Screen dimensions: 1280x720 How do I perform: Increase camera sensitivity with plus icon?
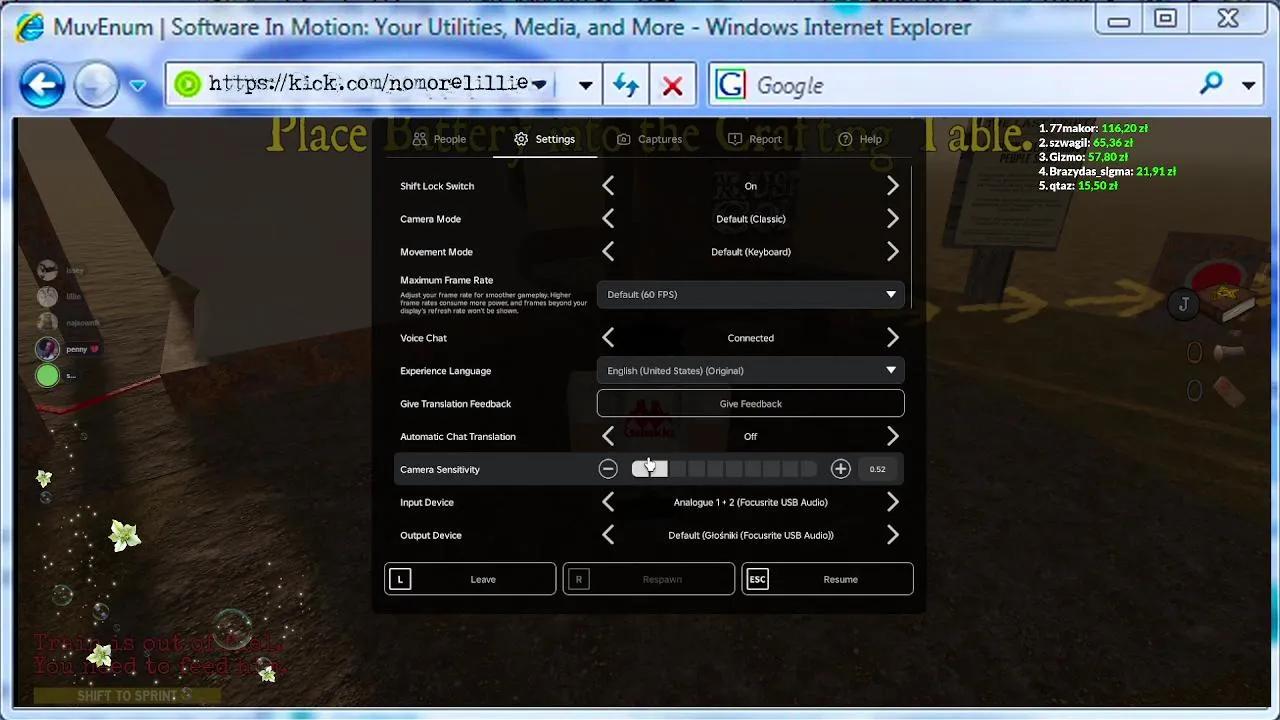pos(840,469)
